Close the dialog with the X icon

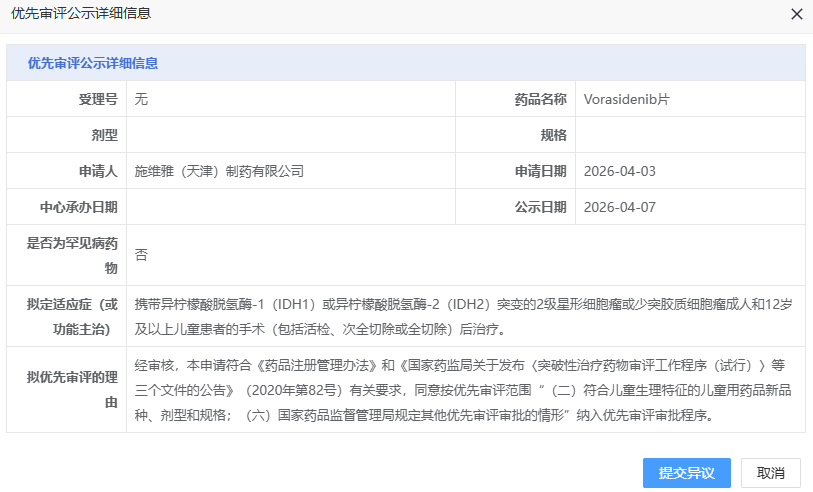tap(796, 15)
